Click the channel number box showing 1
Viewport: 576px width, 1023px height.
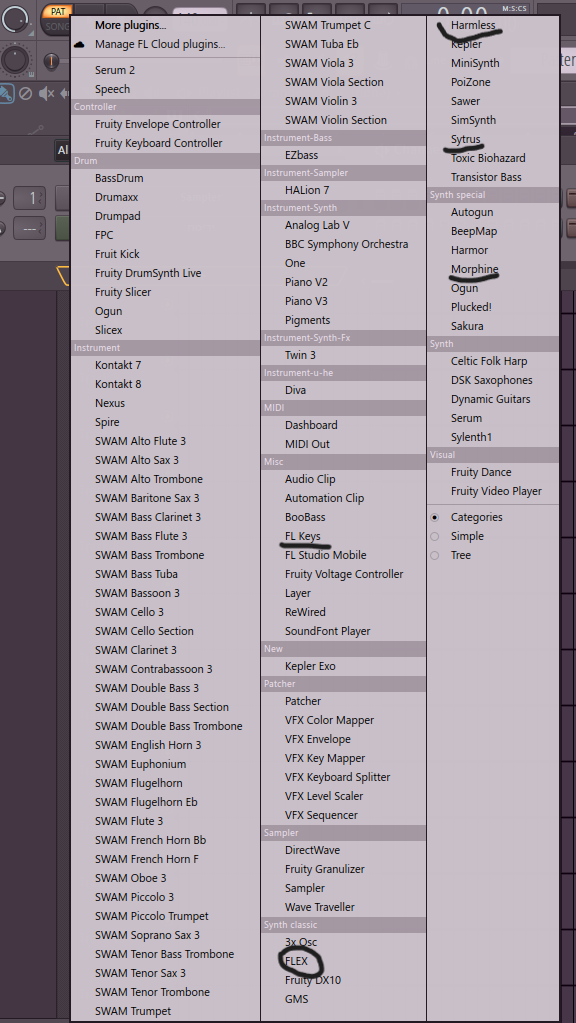(30, 196)
